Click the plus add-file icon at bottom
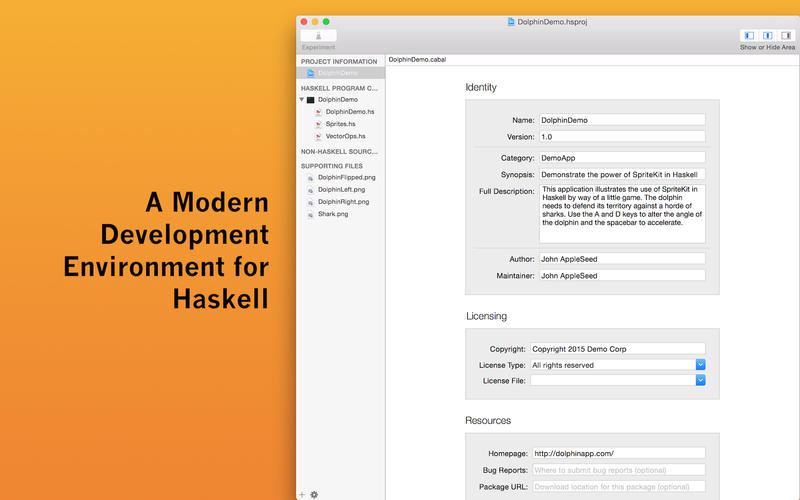800x500 pixels. point(302,494)
